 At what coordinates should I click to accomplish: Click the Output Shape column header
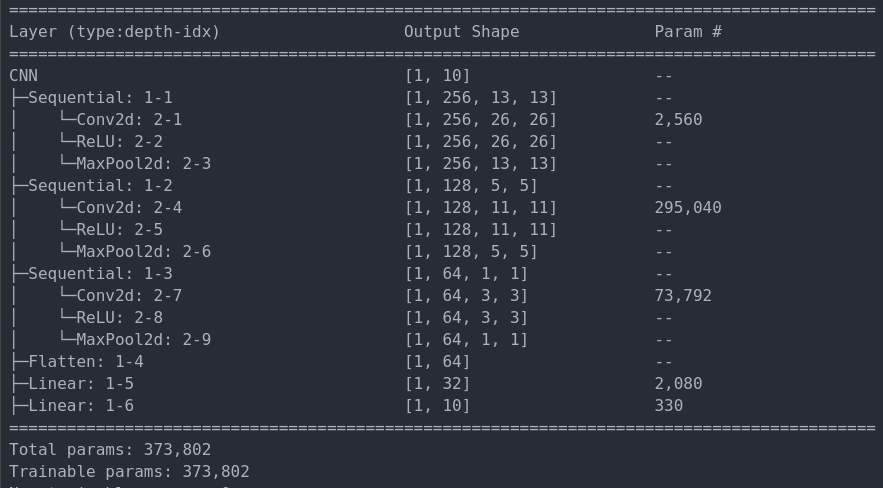pos(461,32)
